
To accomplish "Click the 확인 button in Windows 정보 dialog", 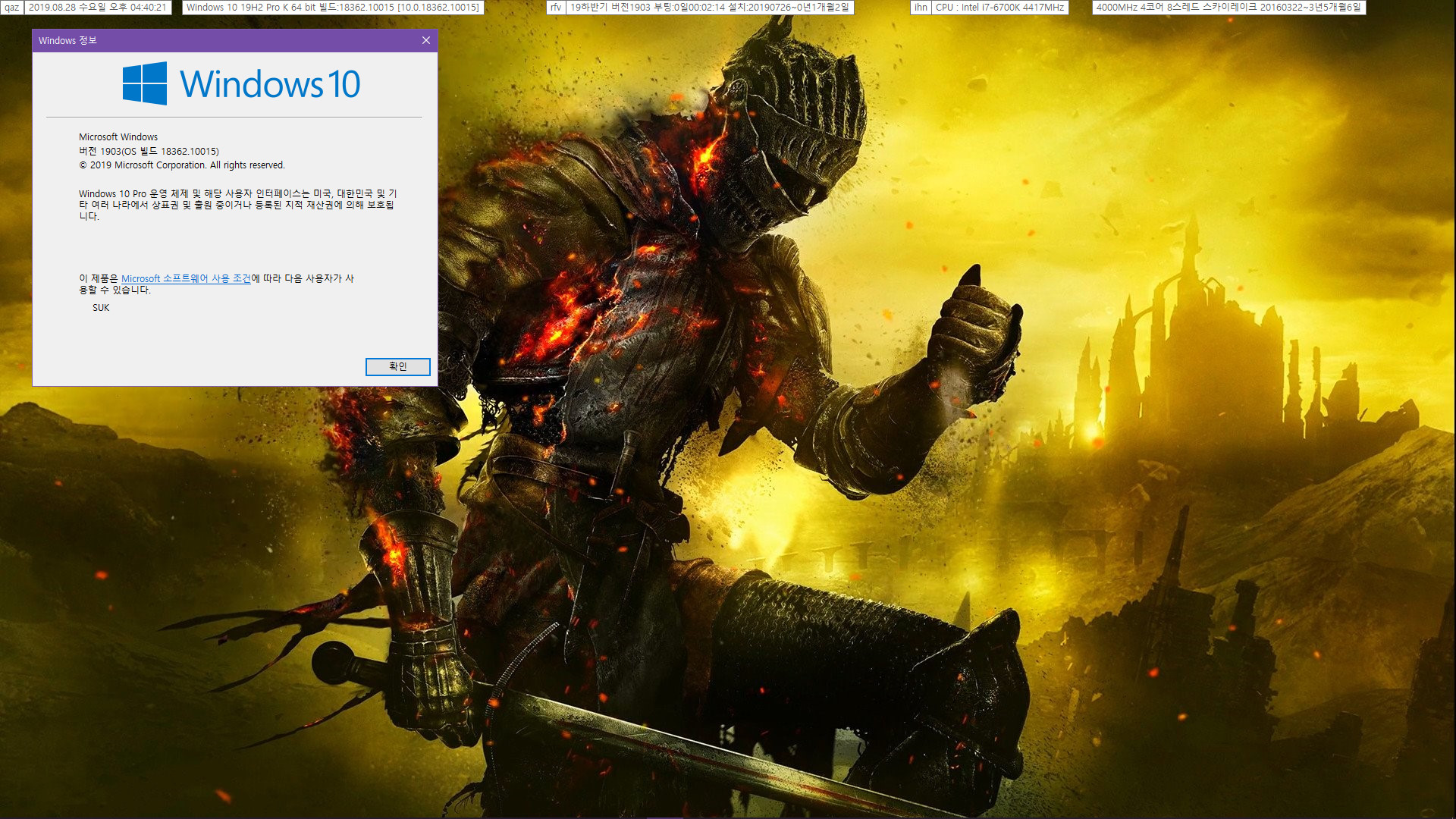I will (397, 367).
